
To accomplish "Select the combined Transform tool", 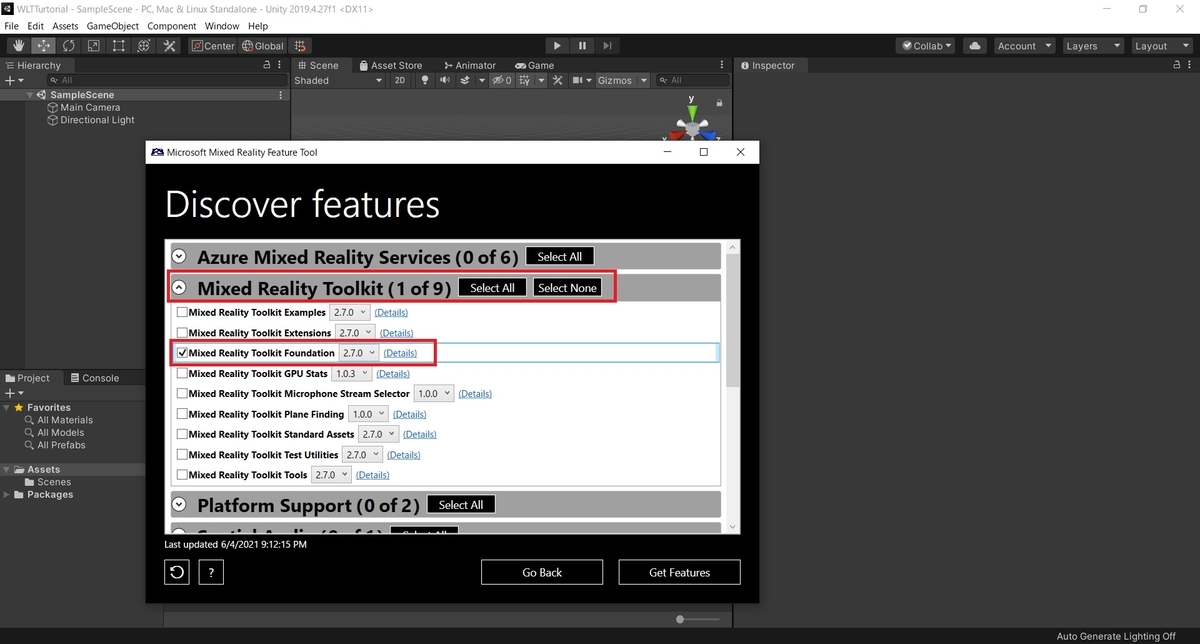I will point(144,46).
